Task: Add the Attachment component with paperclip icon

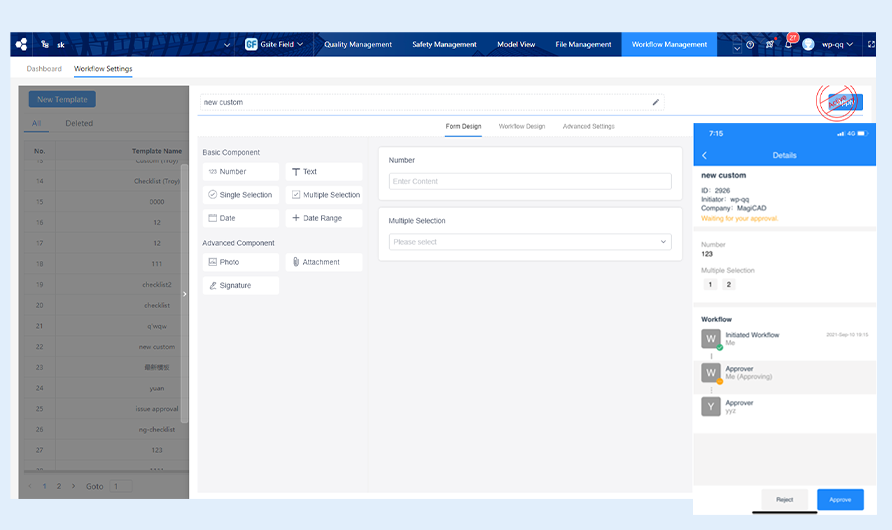Action: (x=323, y=262)
